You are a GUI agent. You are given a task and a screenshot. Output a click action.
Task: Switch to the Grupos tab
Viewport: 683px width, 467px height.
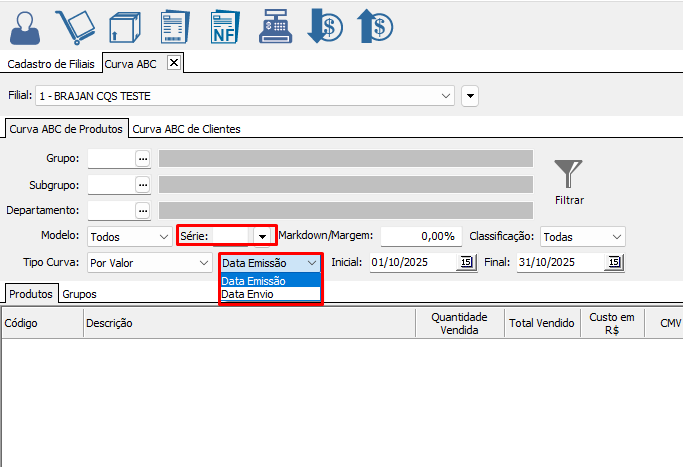coord(79,295)
